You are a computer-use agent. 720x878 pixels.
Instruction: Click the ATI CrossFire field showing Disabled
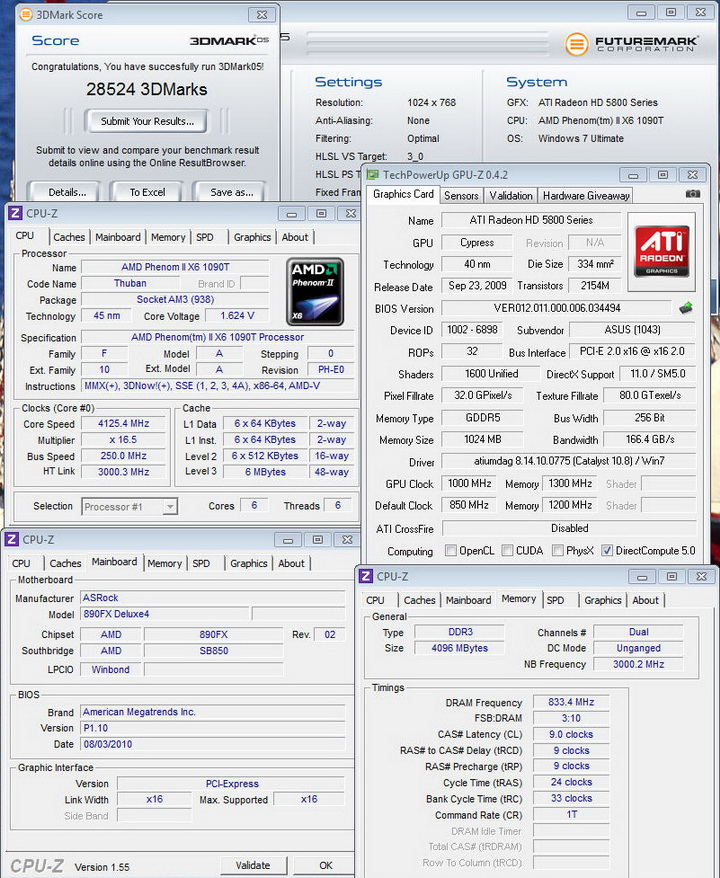(569, 528)
